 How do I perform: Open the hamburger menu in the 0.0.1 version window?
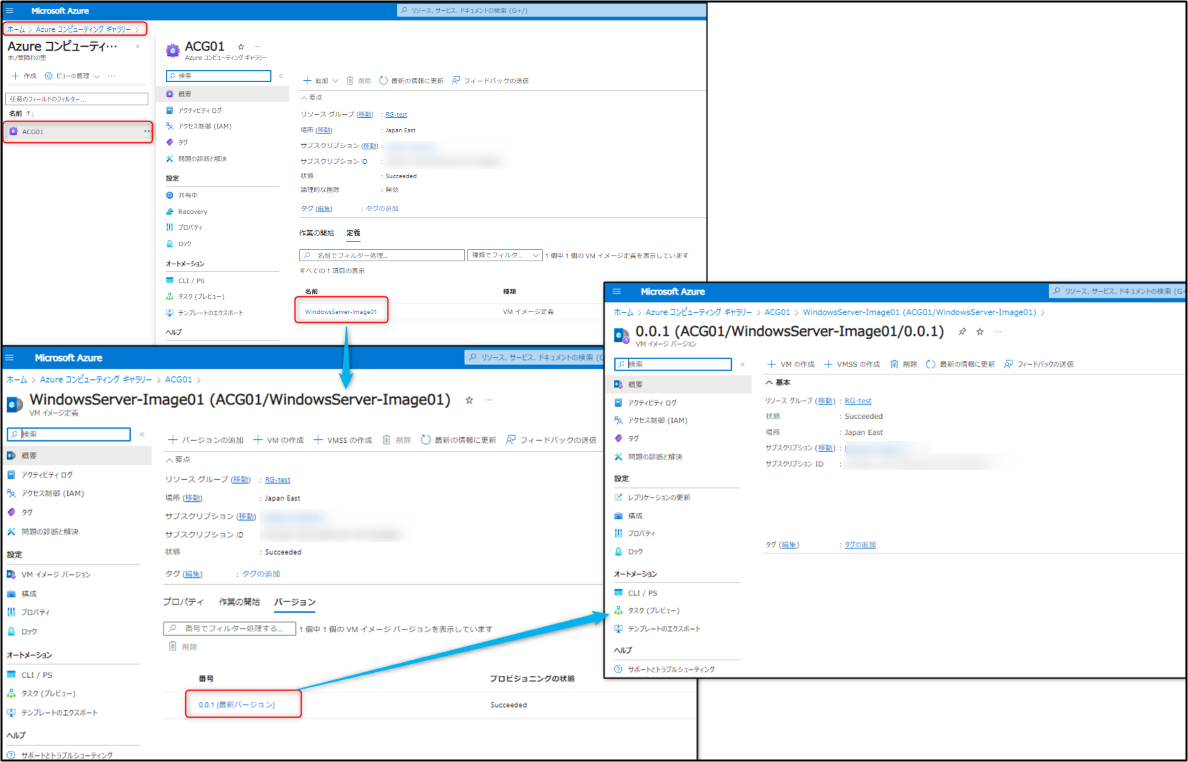click(x=617, y=292)
